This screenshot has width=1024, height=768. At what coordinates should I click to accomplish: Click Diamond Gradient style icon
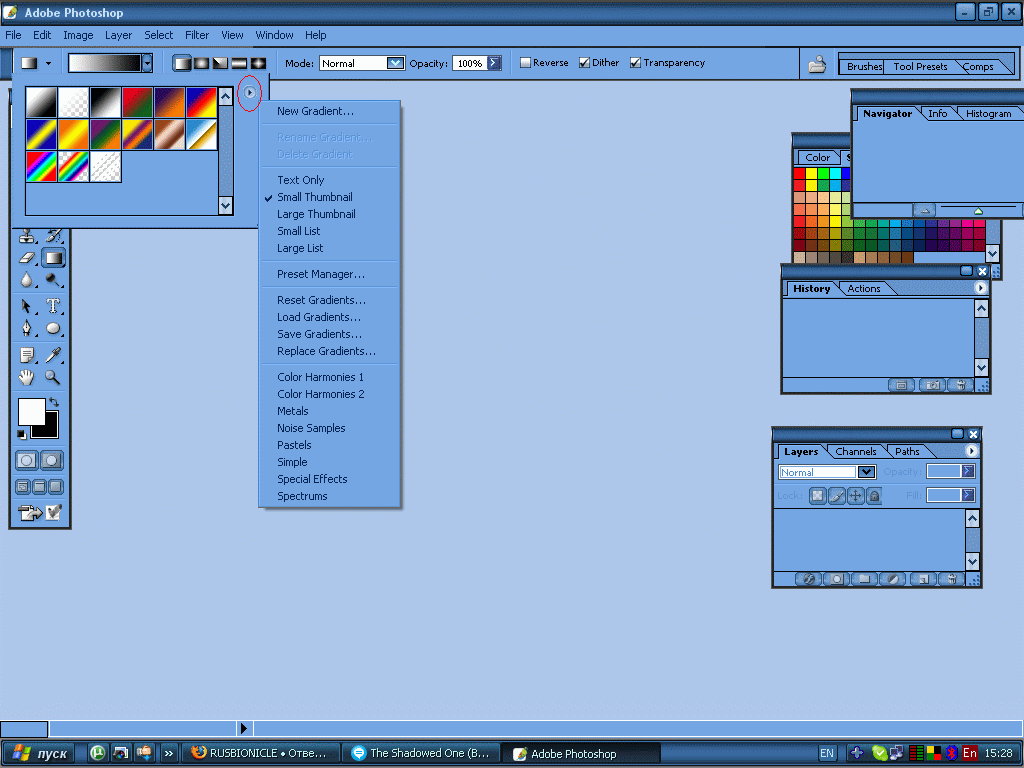[x=258, y=63]
